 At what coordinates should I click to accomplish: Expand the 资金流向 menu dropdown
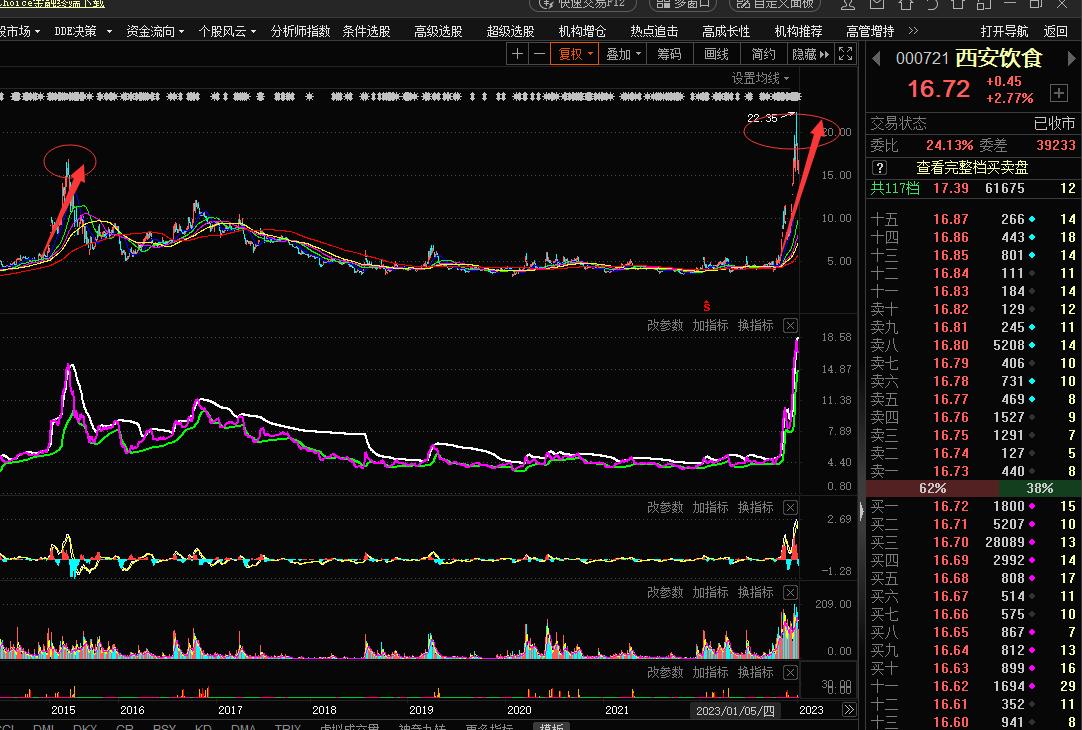coord(155,31)
